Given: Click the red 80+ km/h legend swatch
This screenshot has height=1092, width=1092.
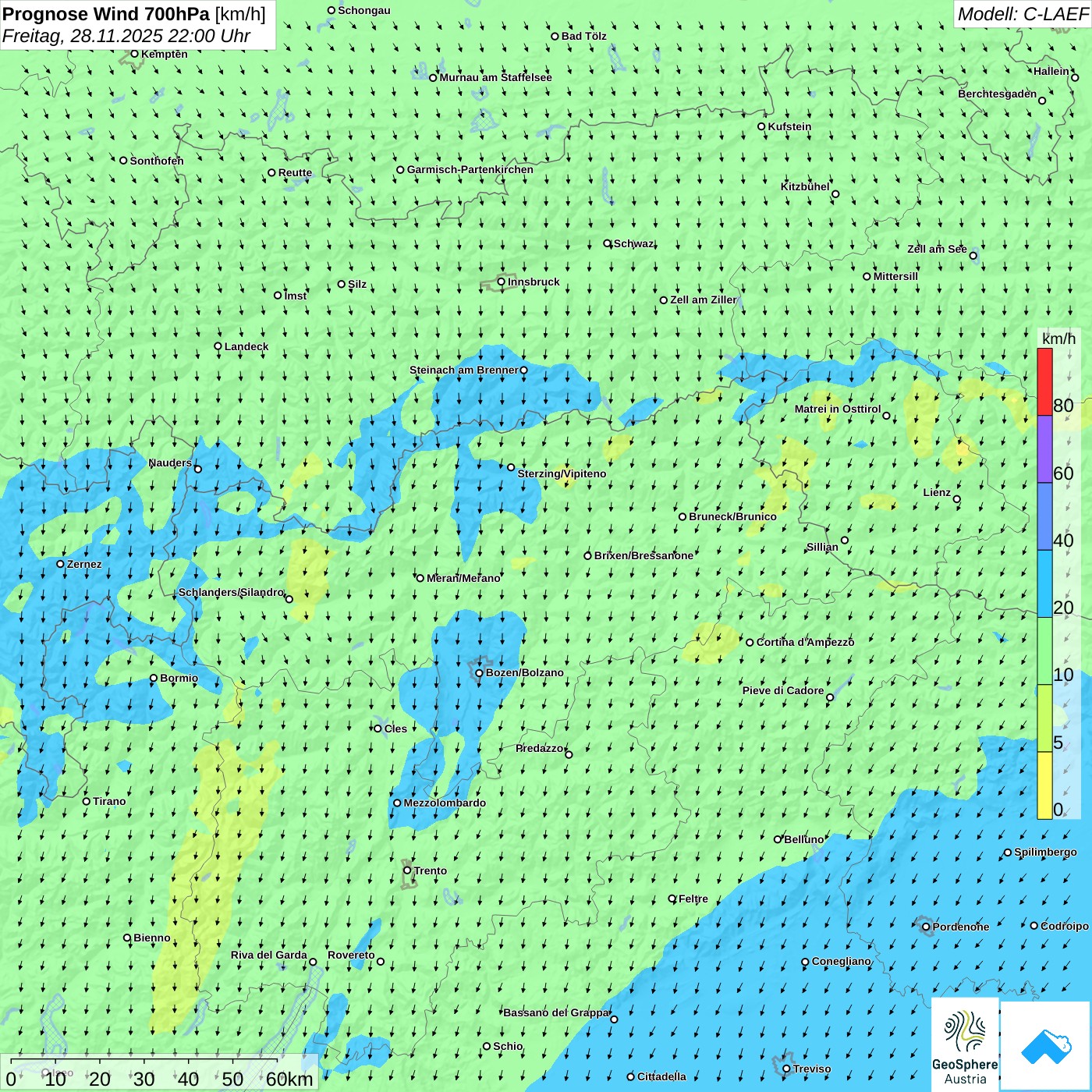Looking at the screenshot, I should click(x=1044, y=381).
